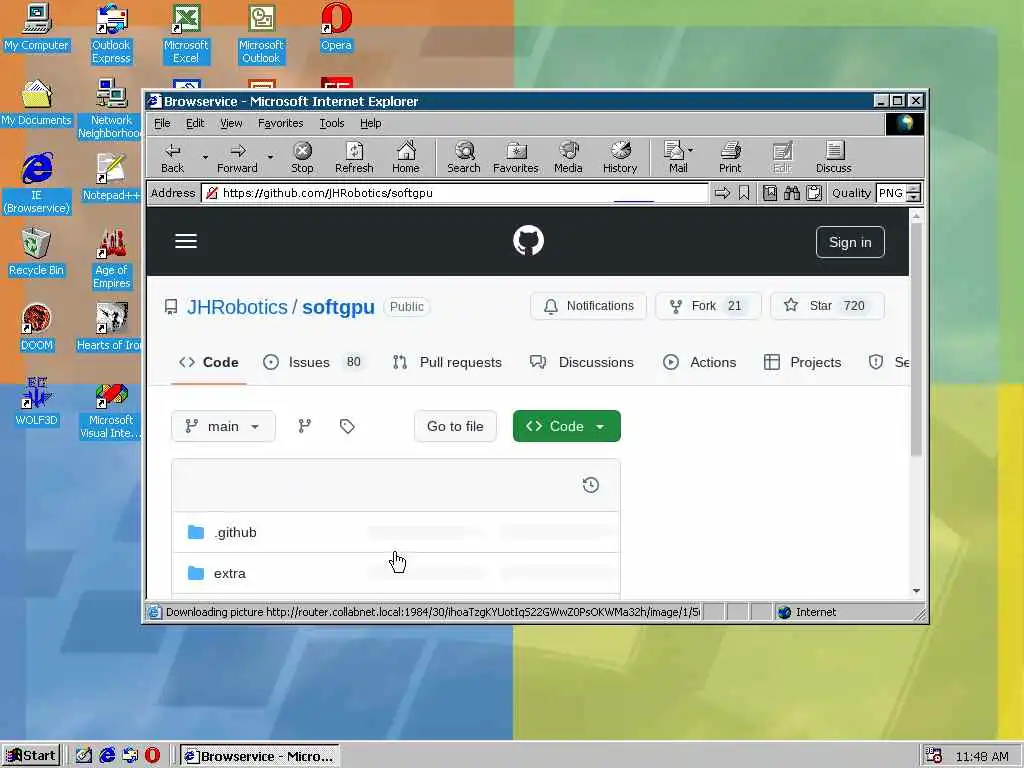Open the Search toolbar button
Viewport: 1024px width, 768px height.
[x=464, y=158]
